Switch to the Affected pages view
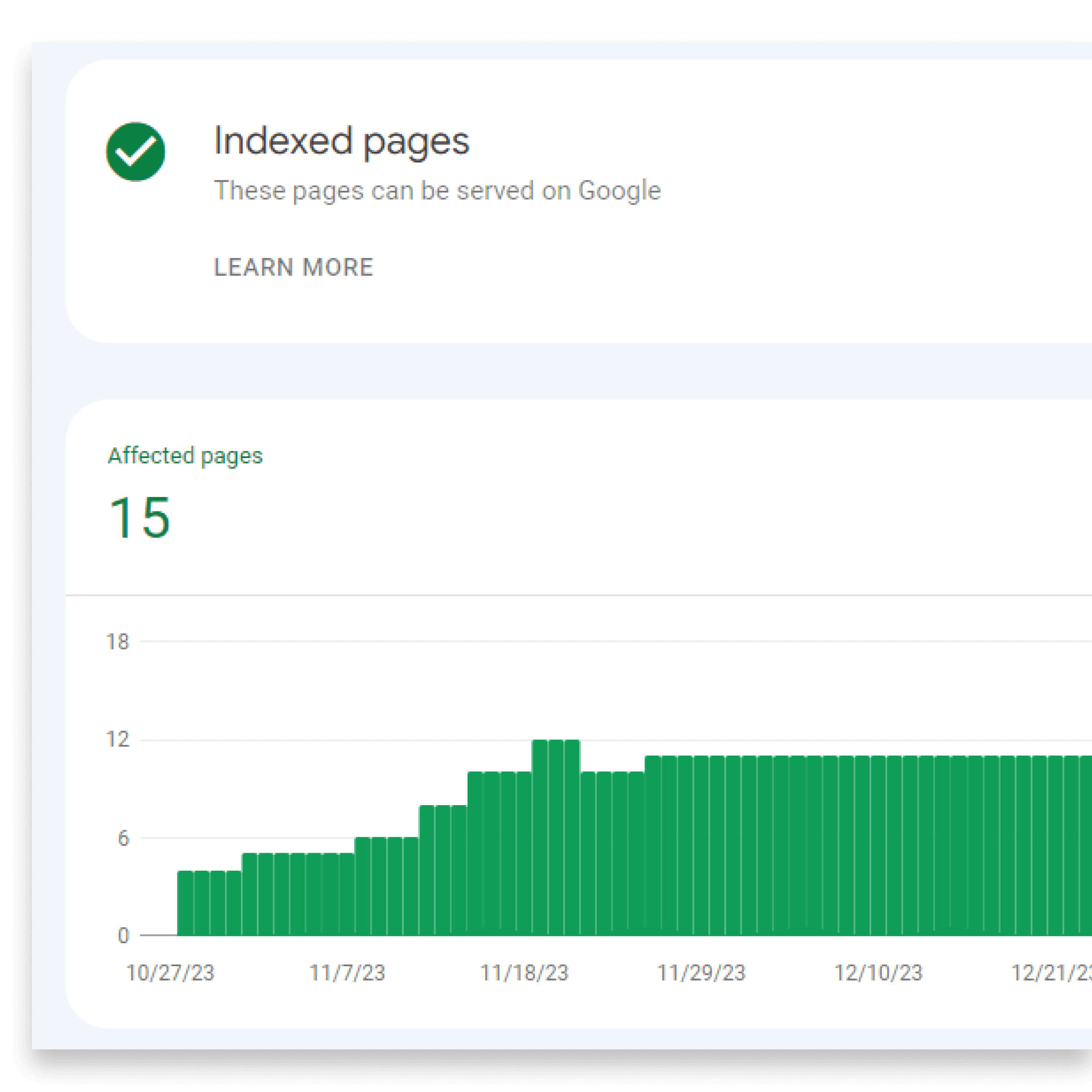 point(187,455)
